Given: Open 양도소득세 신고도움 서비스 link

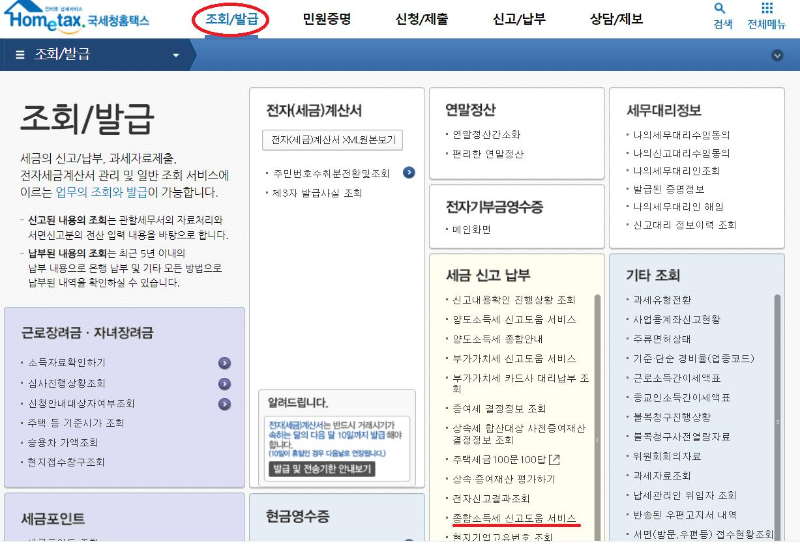Looking at the screenshot, I should pos(514,319).
